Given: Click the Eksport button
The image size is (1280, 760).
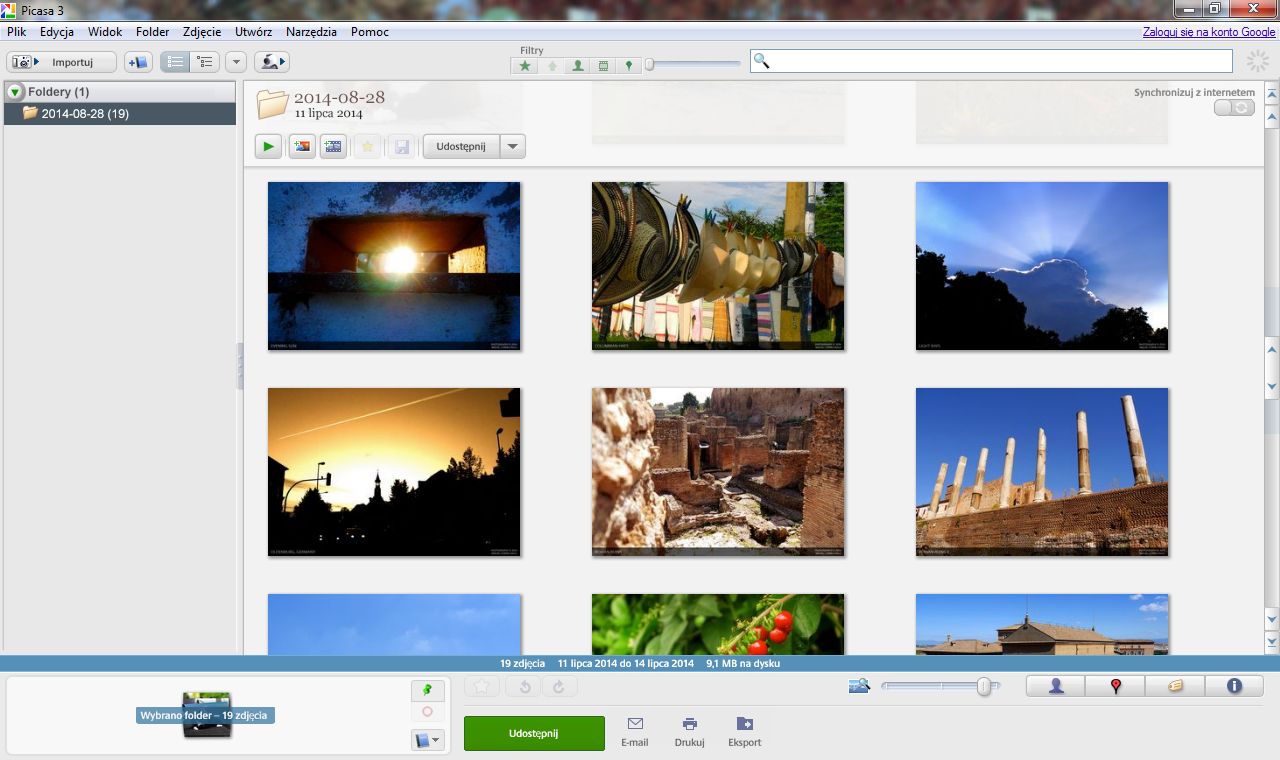Looking at the screenshot, I should (x=744, y=732).
